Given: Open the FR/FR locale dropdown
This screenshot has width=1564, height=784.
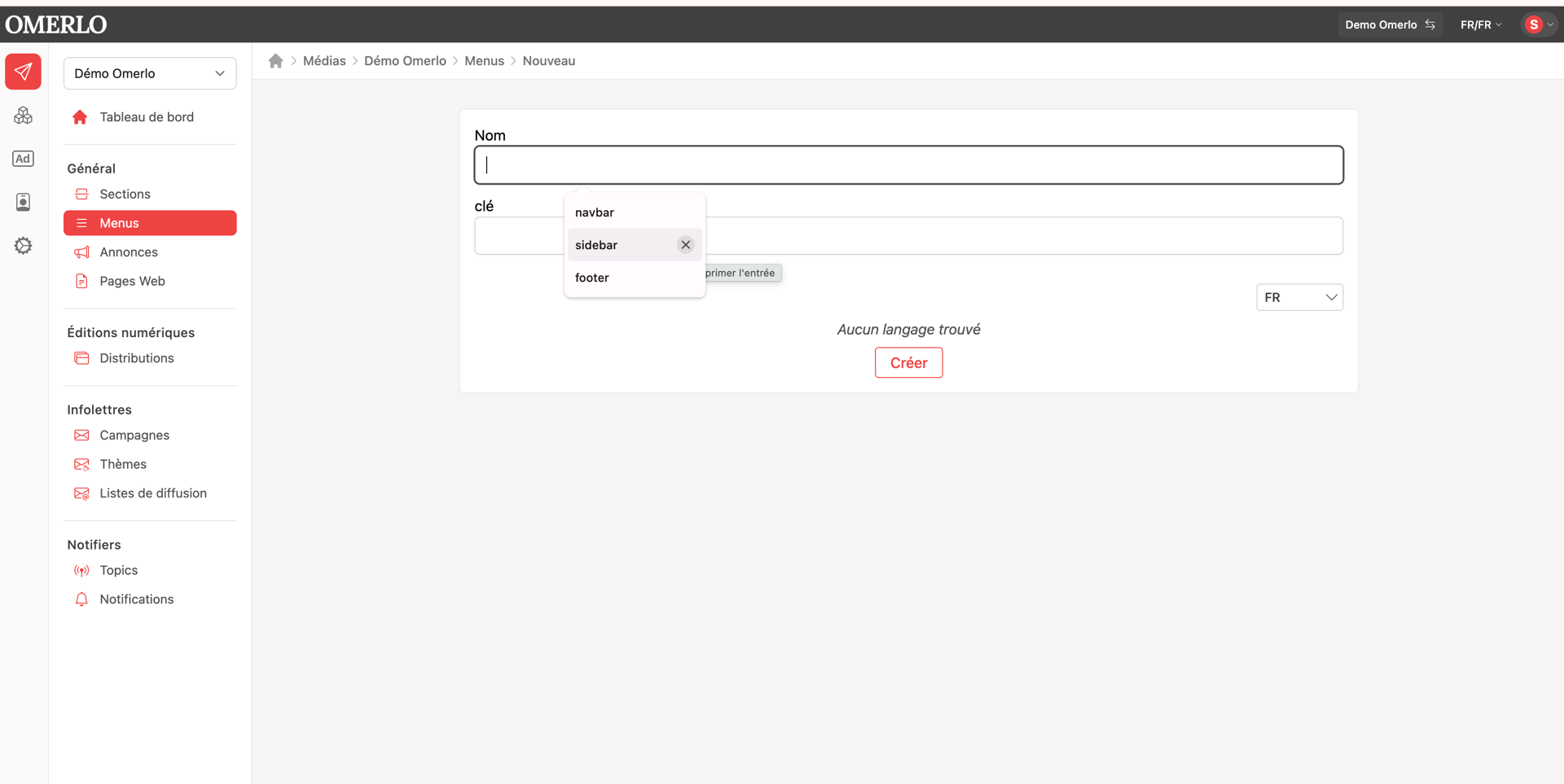Looking at the screenshot, I should tap(1481, 24).
